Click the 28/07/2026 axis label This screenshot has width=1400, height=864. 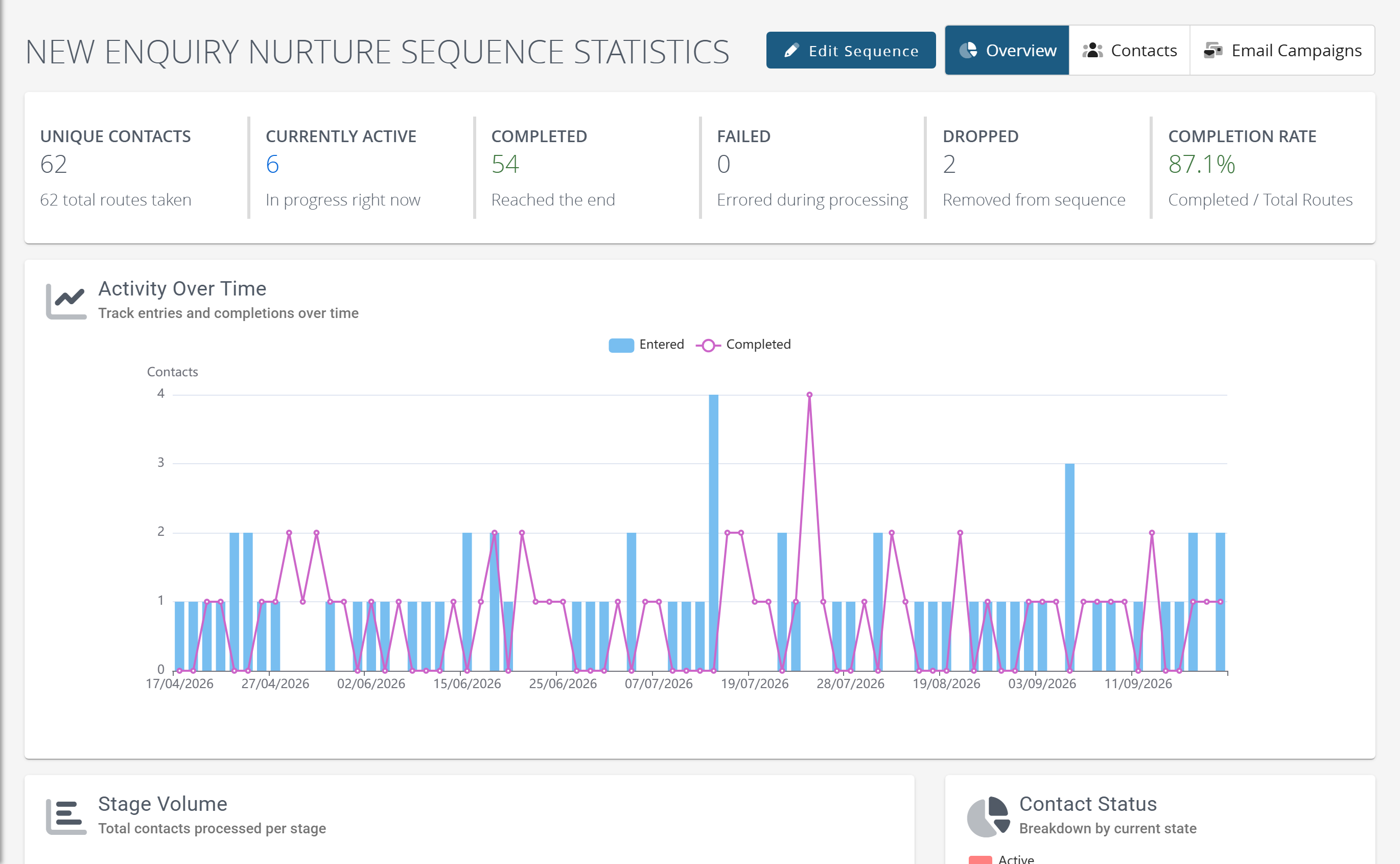851,684
